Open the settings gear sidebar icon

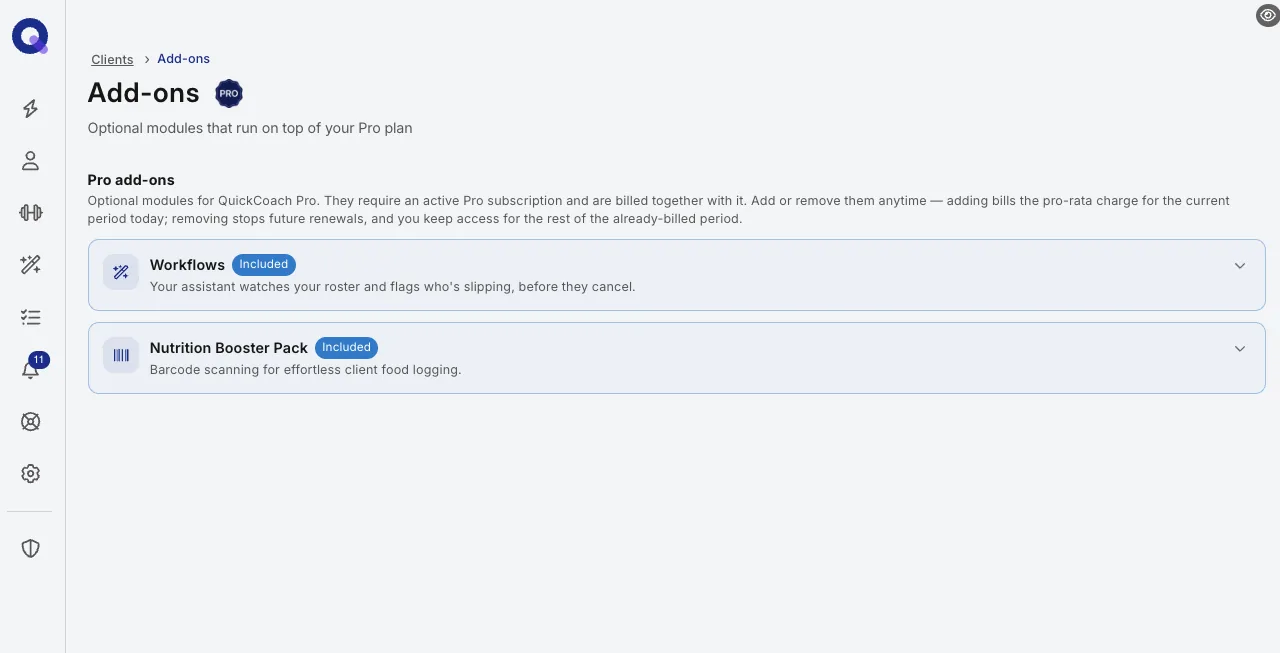click(x=31, y=473)
